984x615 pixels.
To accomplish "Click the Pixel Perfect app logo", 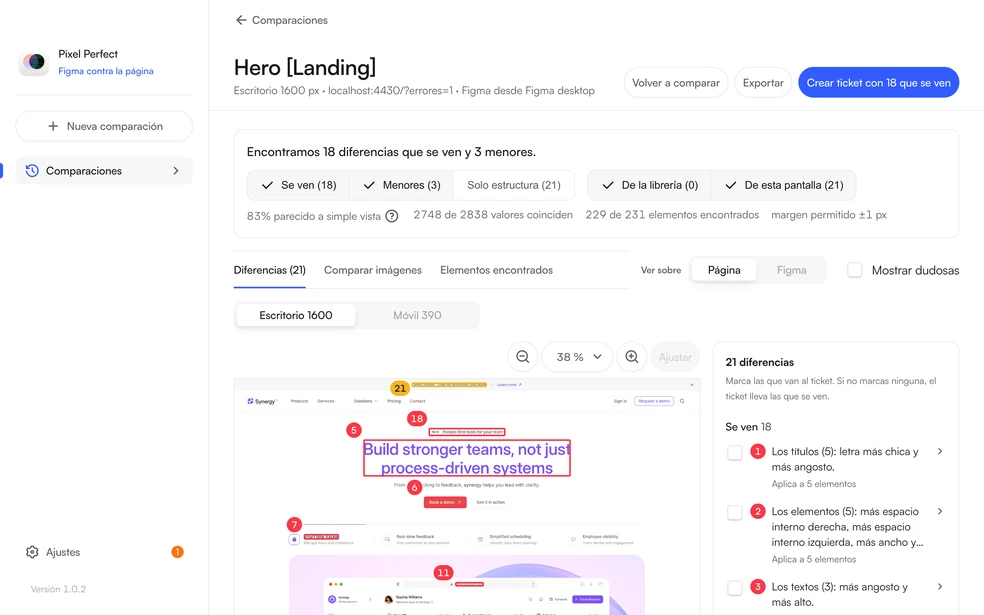I will point(34,62).
